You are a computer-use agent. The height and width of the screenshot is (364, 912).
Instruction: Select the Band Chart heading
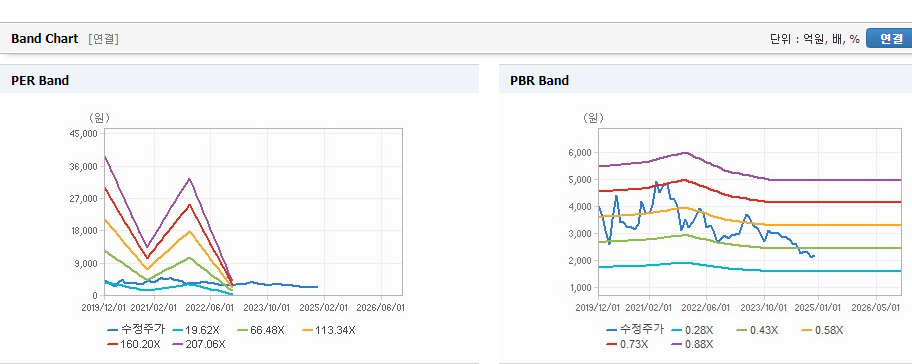[44, 39]
